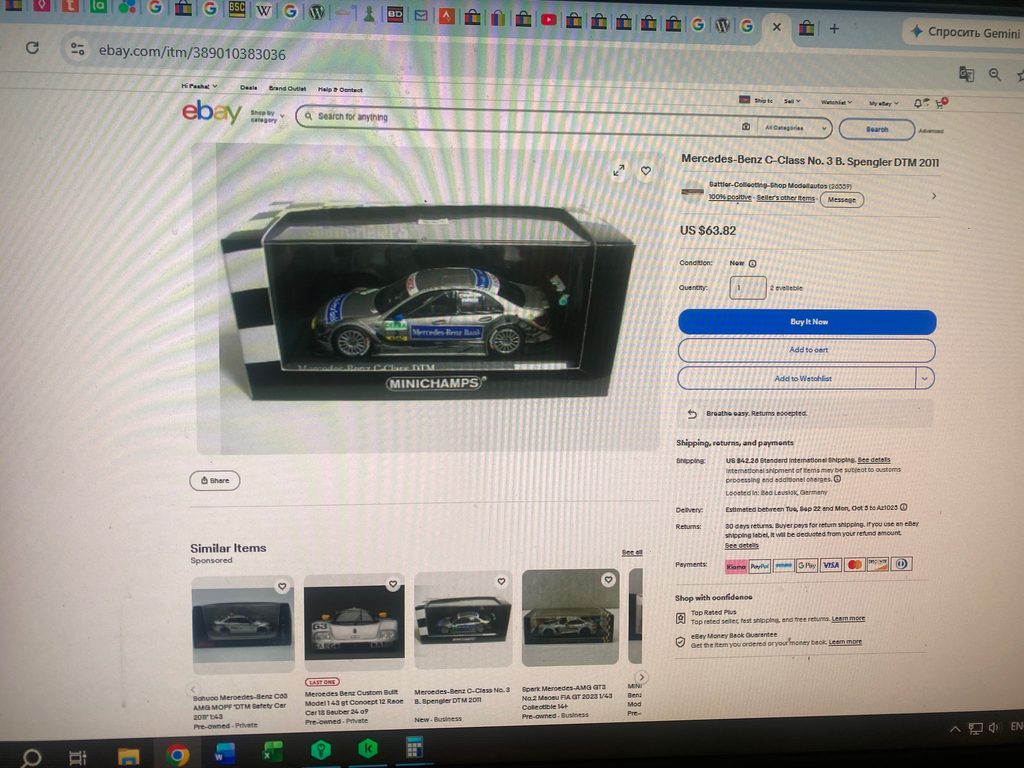Add main item to watchlist via heart icon
The width and height of the screenshot is (1024, 768).
click(x=646, y=170)
